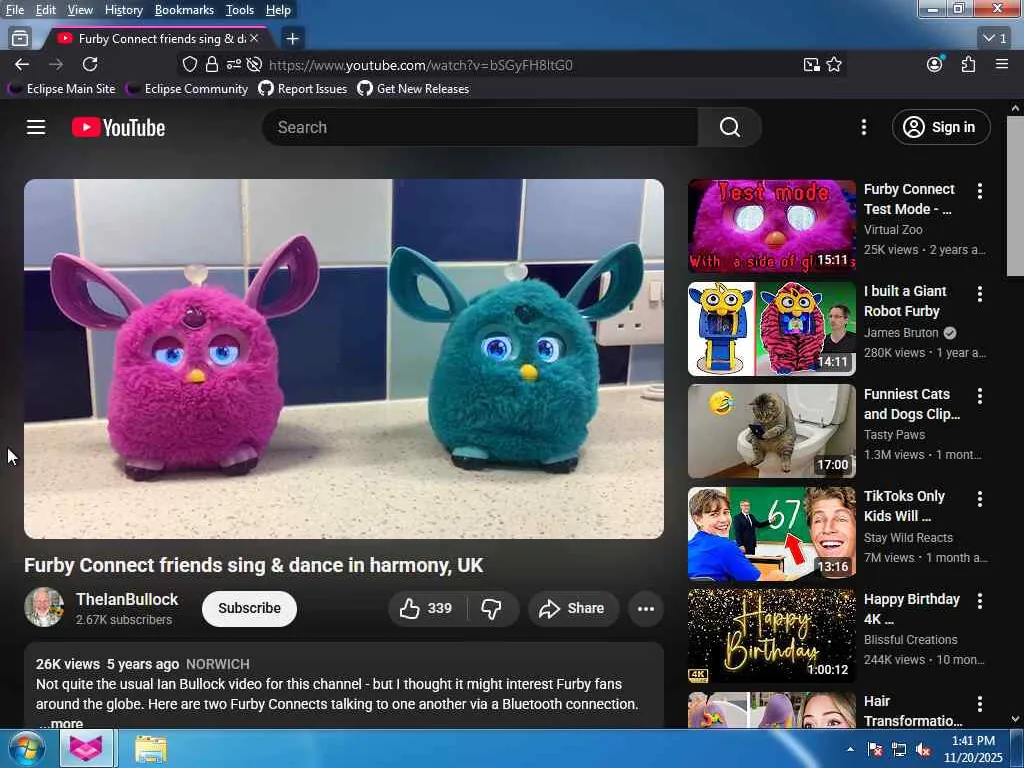Viewport: 1024px width, 768px height.
Task: Click the YouTube logo
Action: coord(118,127)
